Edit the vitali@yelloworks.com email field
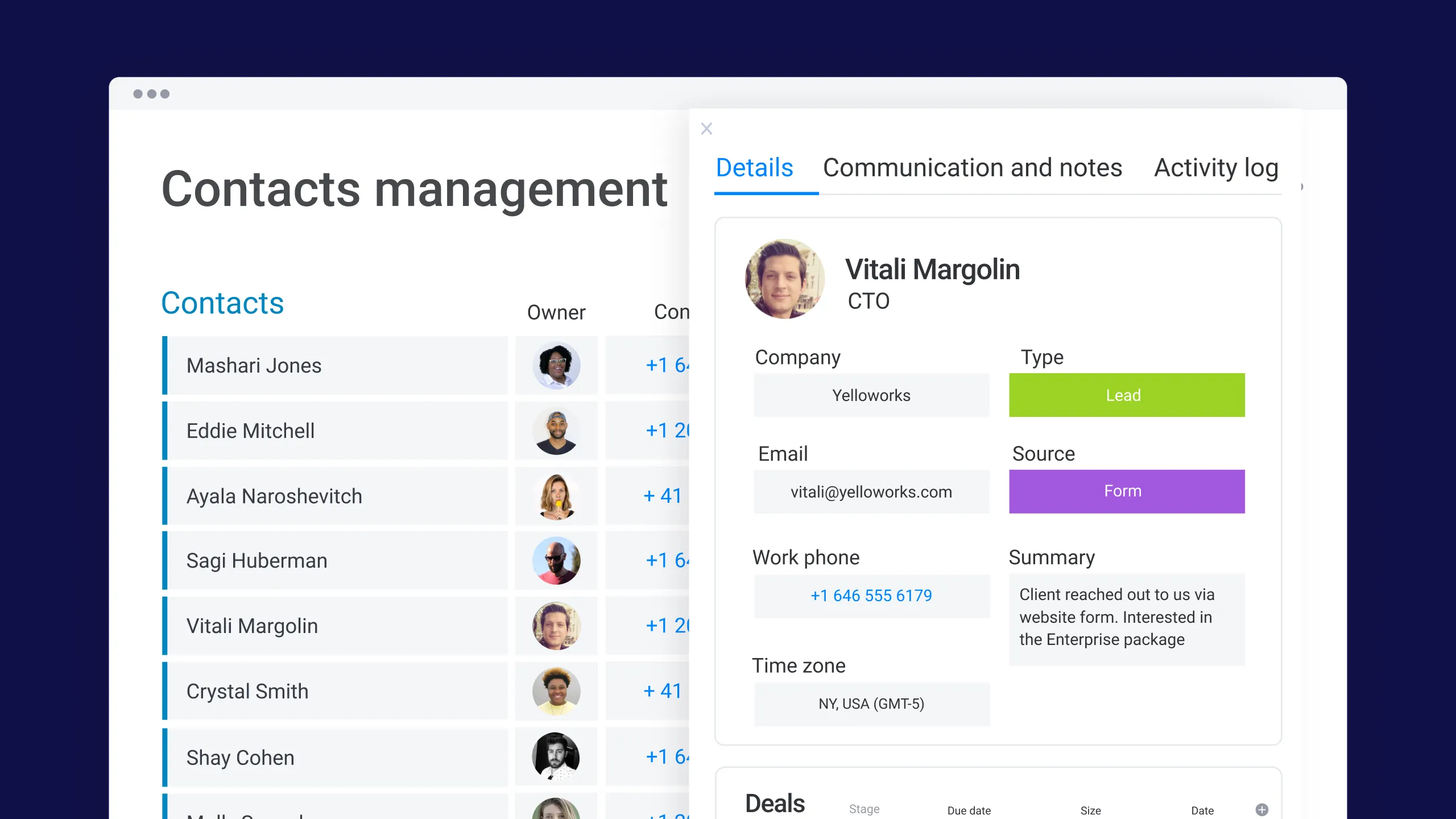1456x819 pixels. [871, 492]
